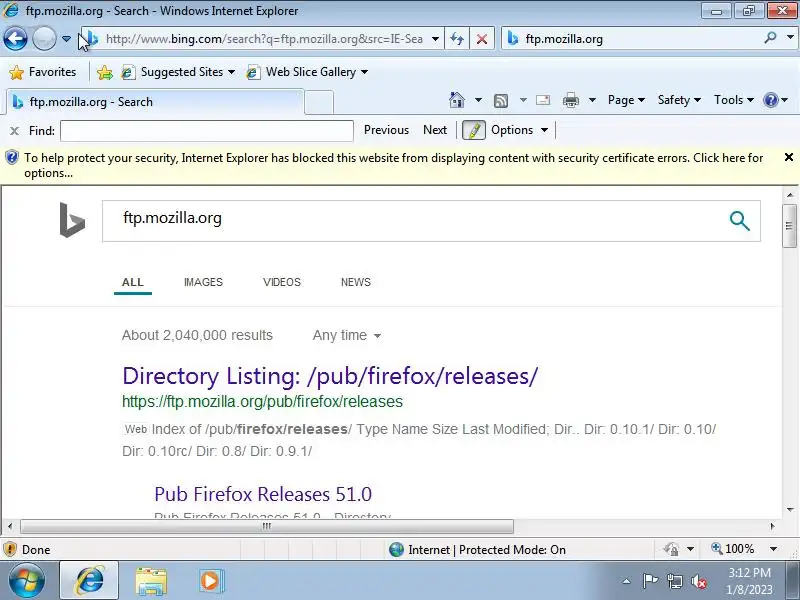Viewport: 800px width, 600px height.
Task: Open the Suggested Sites link
Action: (x=178, y=72)
